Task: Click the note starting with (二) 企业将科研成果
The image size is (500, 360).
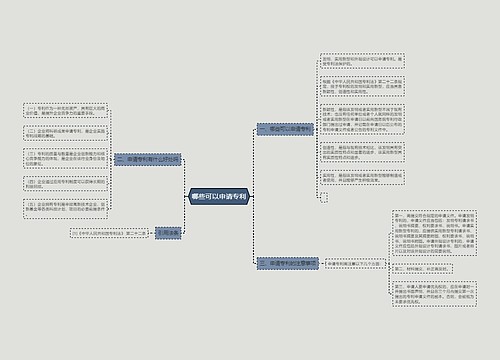Action: point(65,133)
